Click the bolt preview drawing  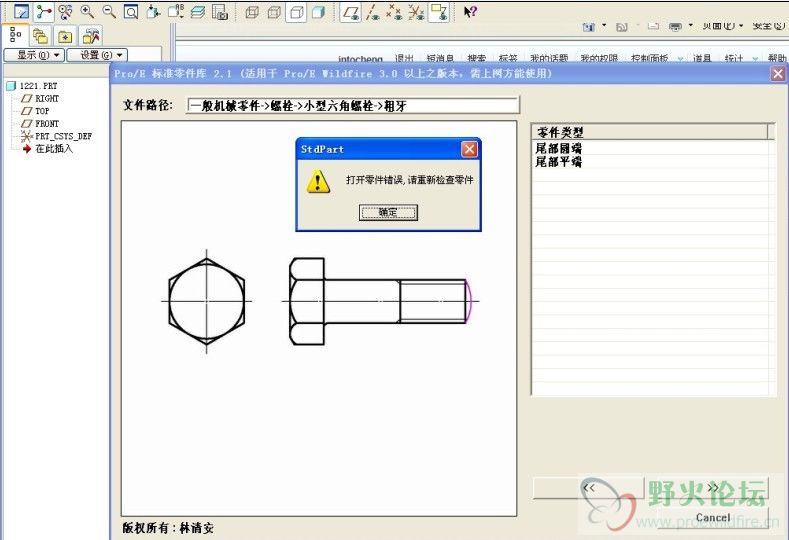pos(319,318)
